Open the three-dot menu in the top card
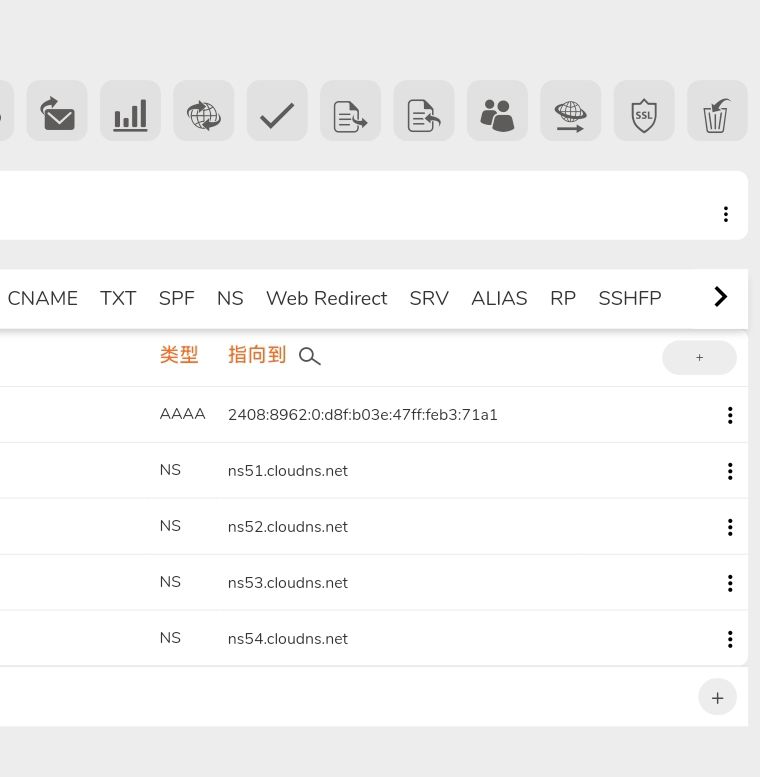The image size is (760, 777). point(726,214)
